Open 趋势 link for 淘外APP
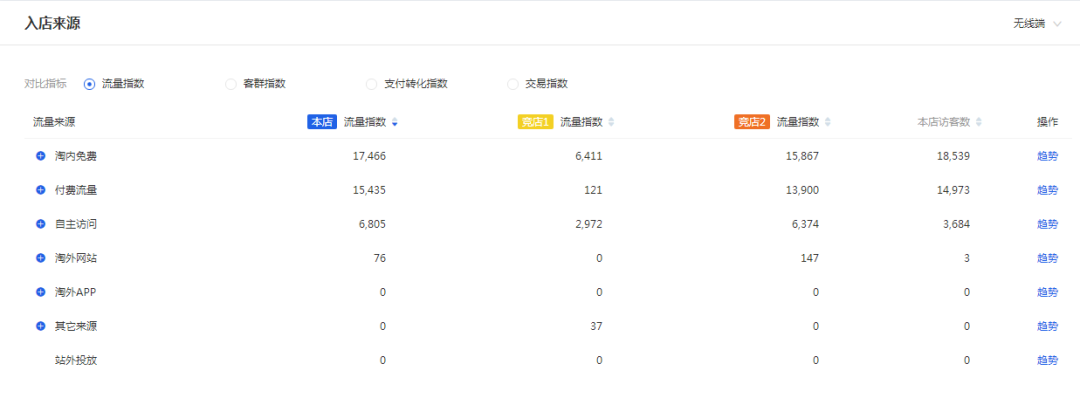 point(1047,292)
